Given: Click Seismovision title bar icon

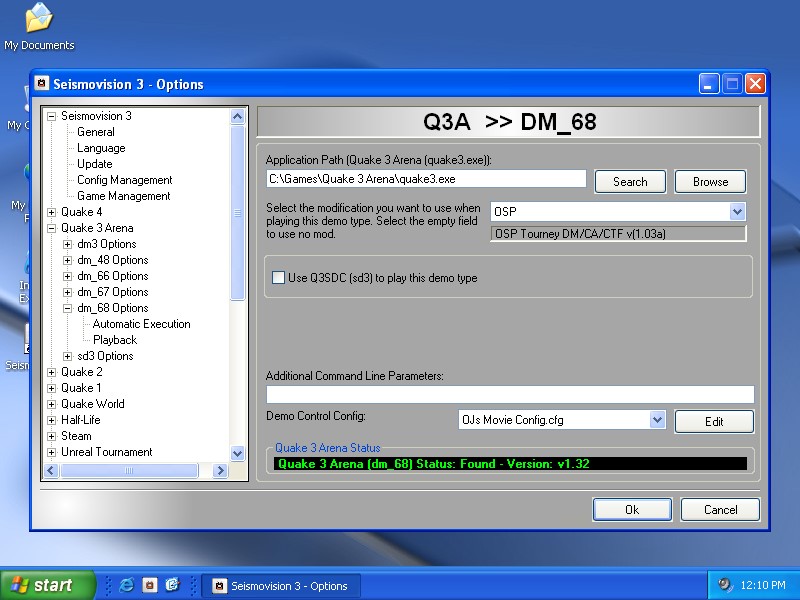Looking at the screenshot, I should point(43,84).
